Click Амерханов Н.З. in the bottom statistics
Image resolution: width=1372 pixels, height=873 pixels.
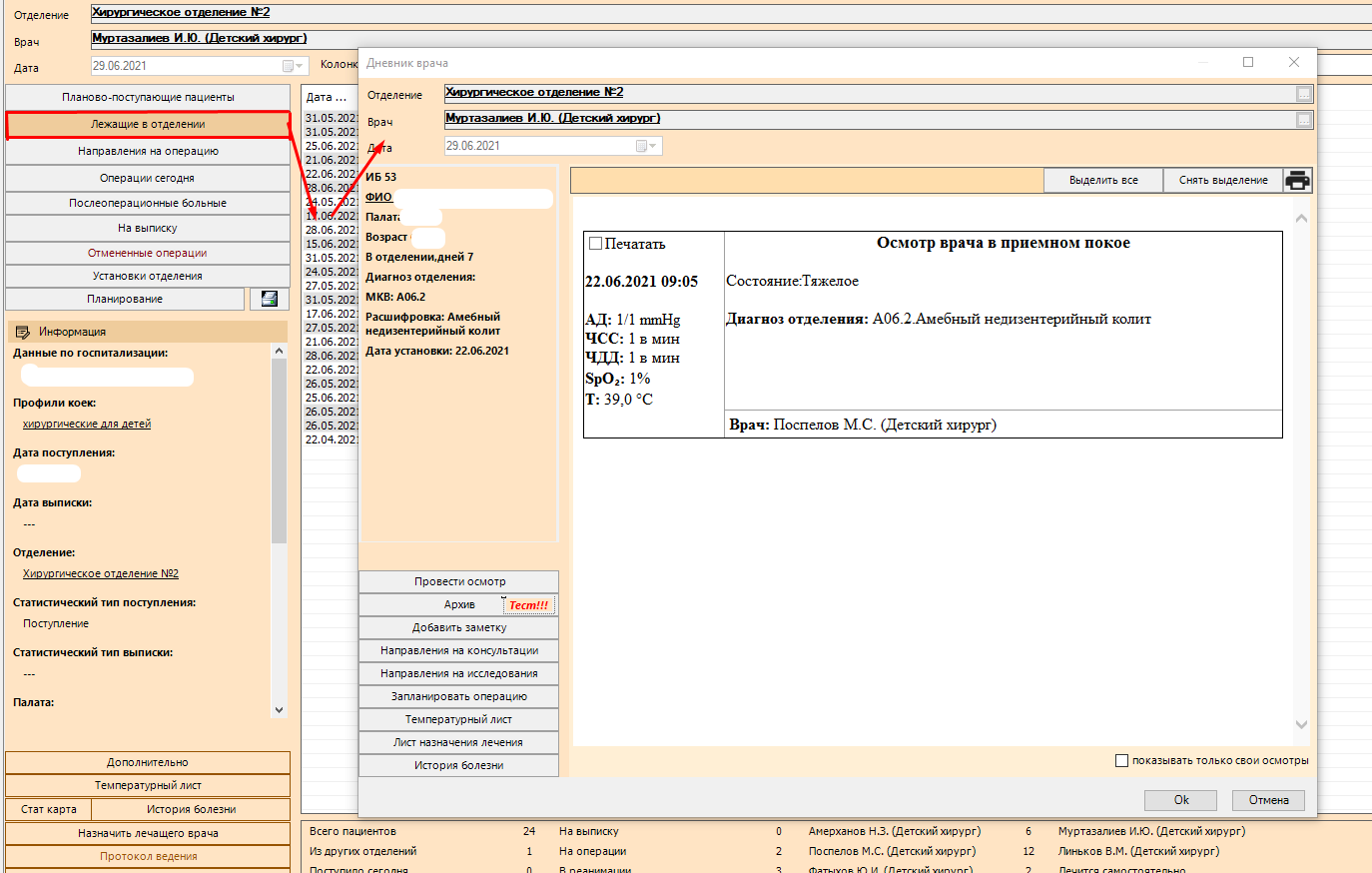(895, 831)
